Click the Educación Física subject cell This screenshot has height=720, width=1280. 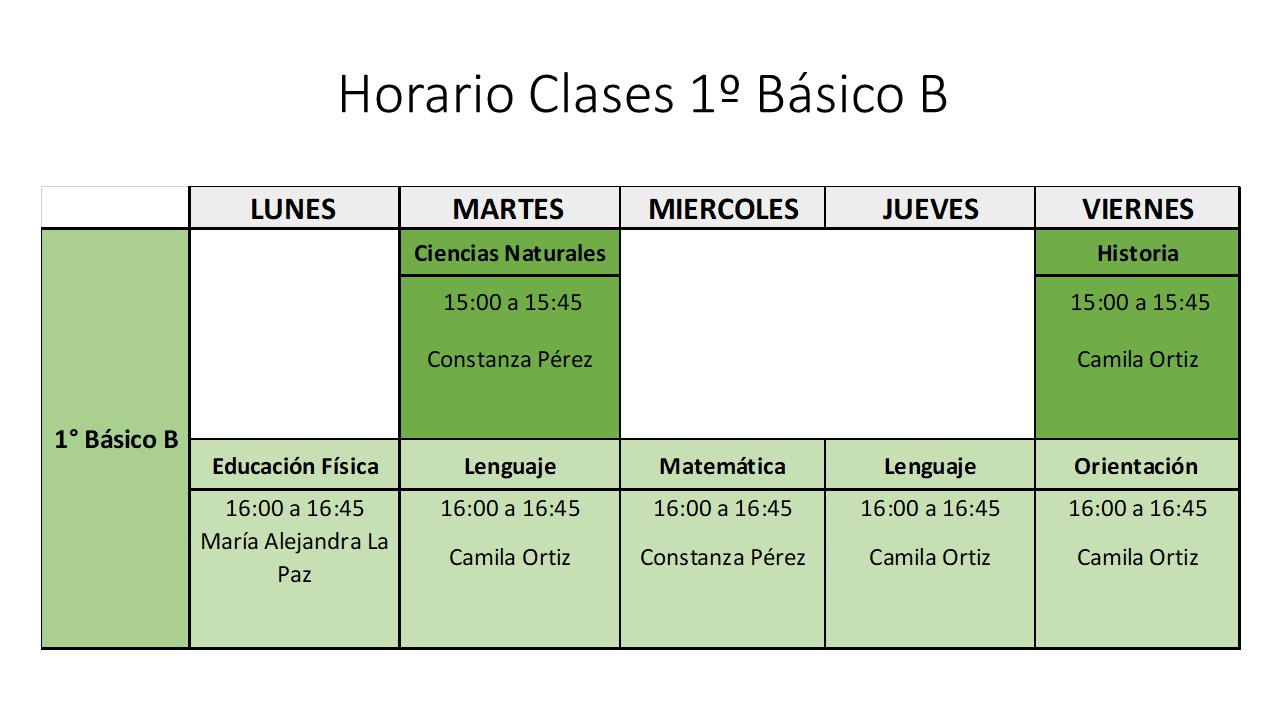[295, 466]
